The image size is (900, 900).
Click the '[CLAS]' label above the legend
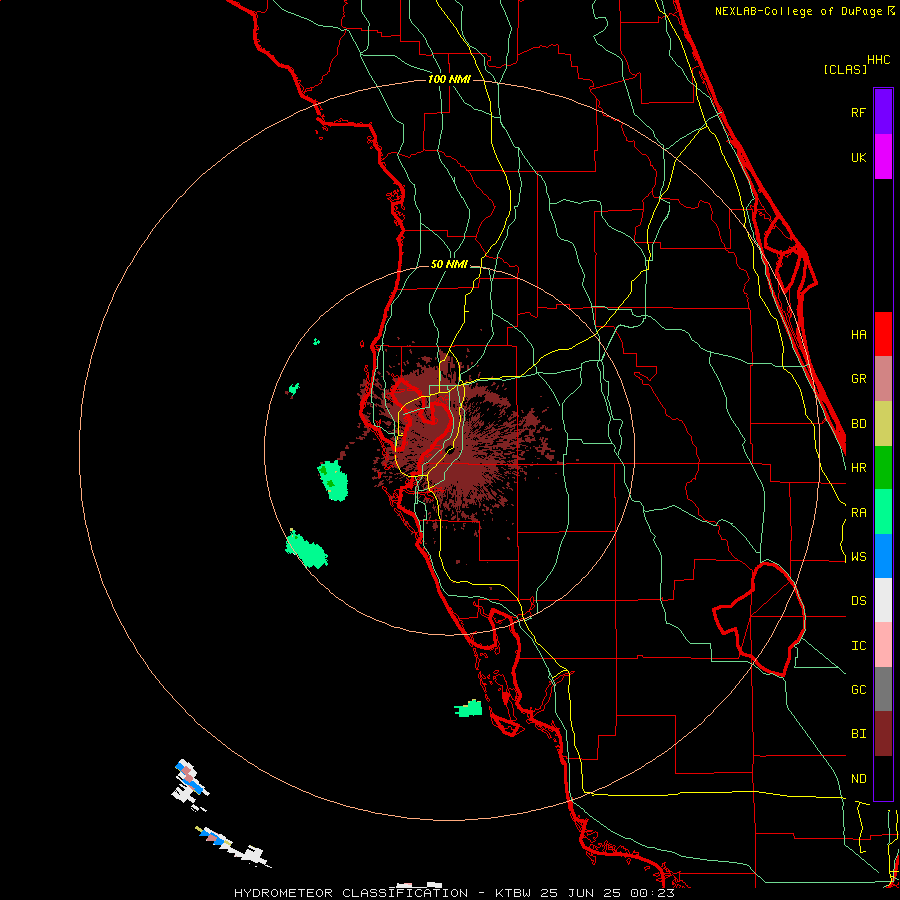coord(845,69)
